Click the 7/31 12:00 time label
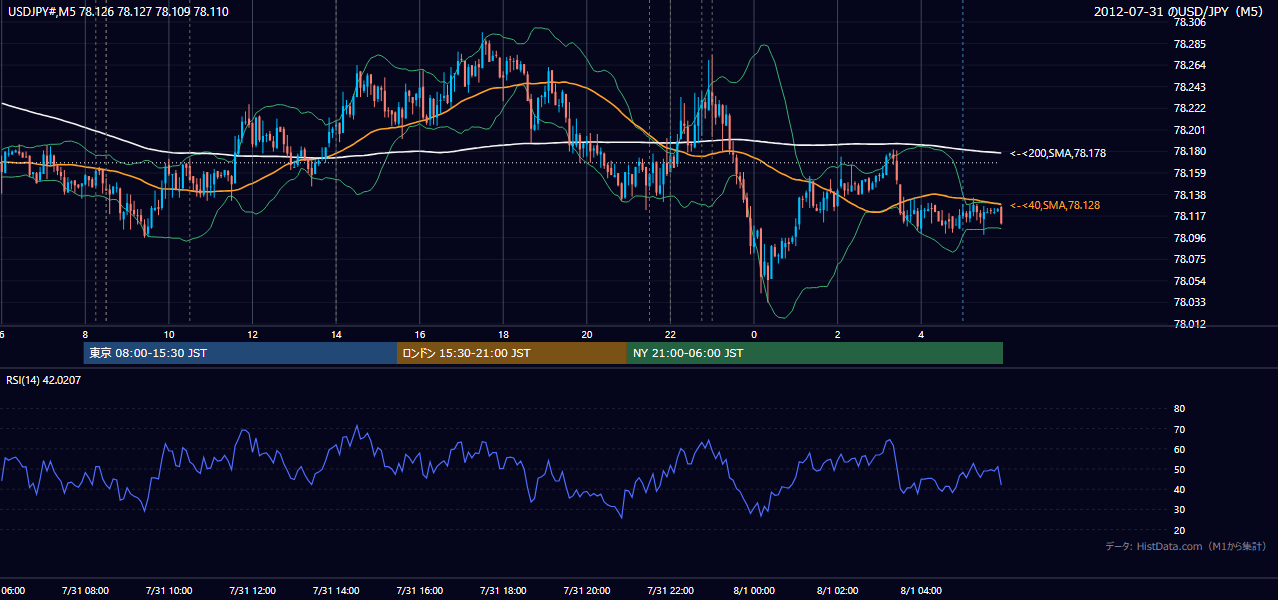 click(x=252, y=591)
